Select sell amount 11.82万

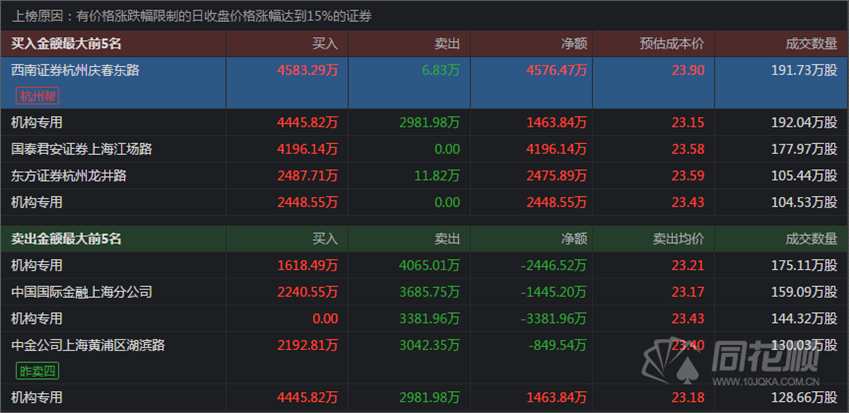[437, 176]
